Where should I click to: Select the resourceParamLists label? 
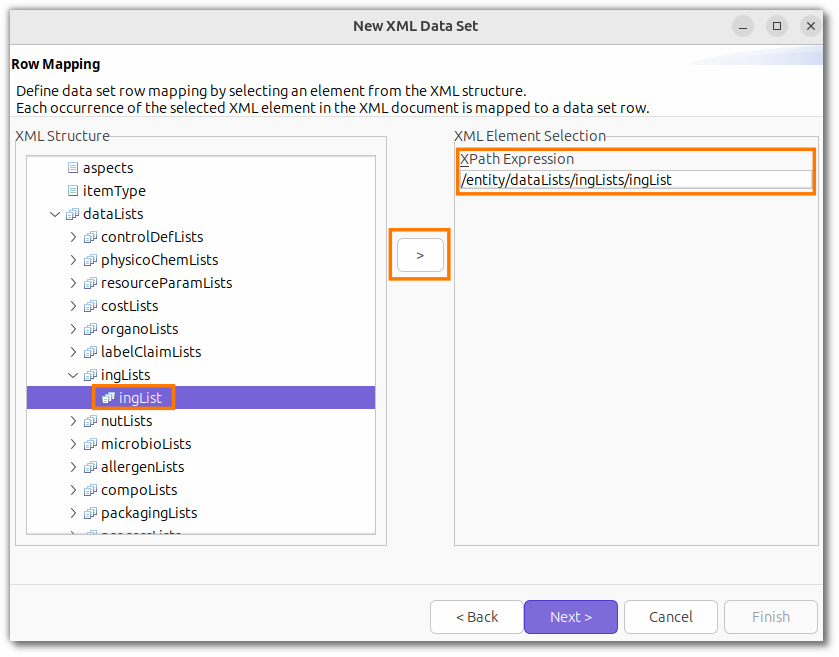point(166,283)
